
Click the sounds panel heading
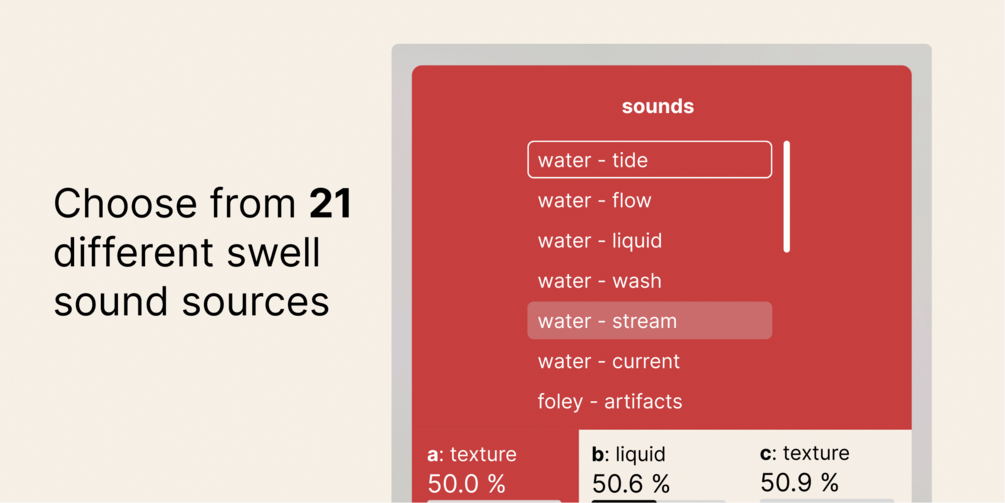(x=658, y=106)
